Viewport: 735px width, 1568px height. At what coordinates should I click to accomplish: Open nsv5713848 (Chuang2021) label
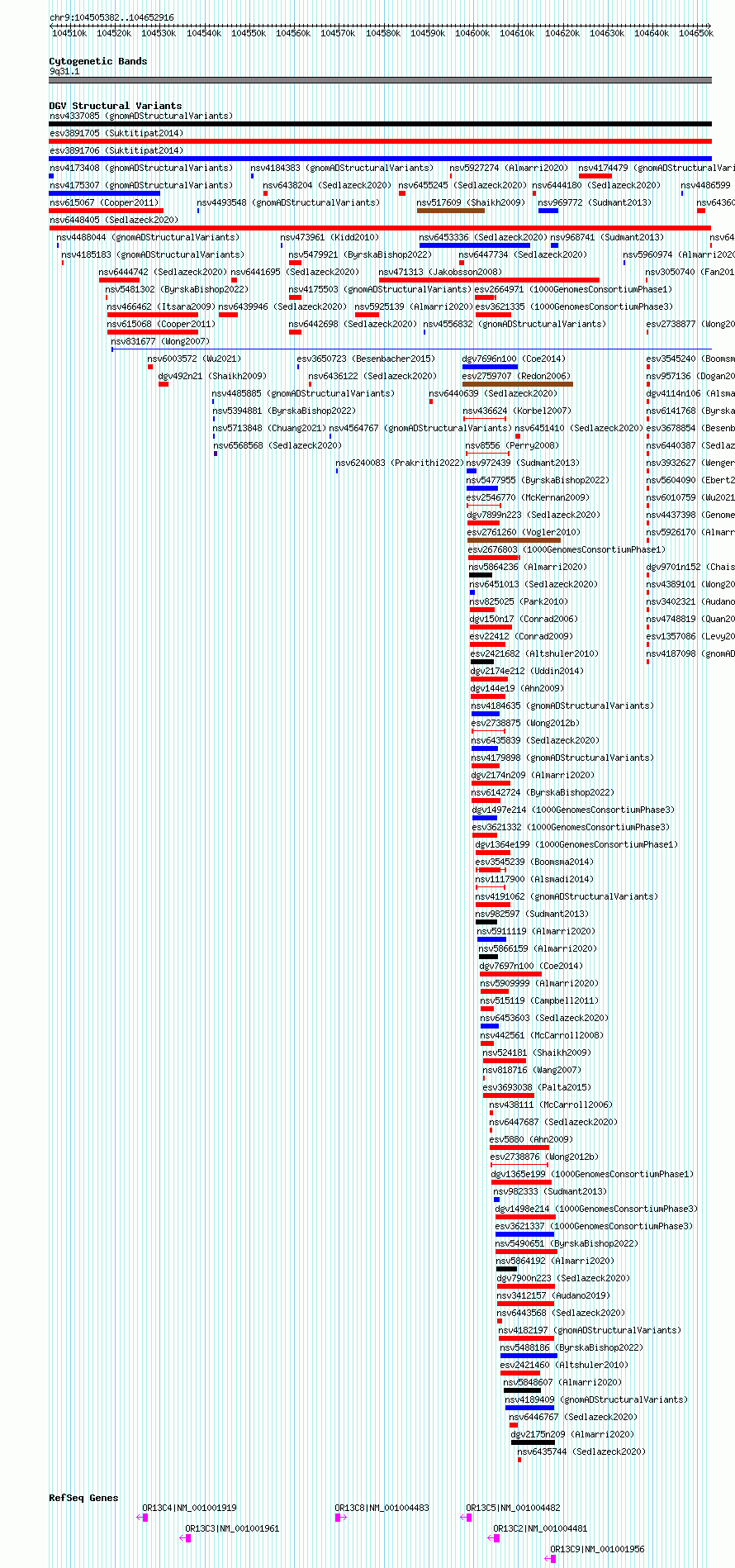[269, 428]
